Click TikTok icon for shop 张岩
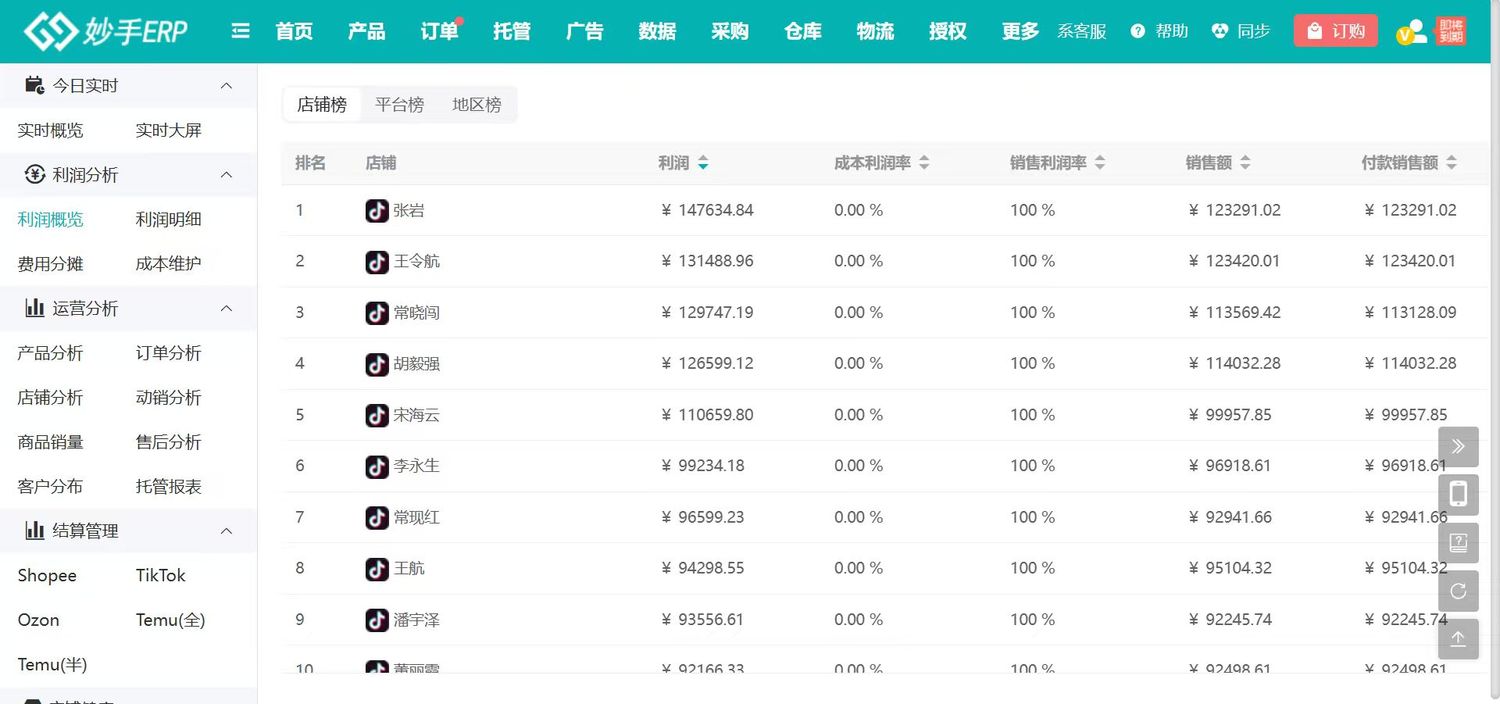 coord(377,210)
